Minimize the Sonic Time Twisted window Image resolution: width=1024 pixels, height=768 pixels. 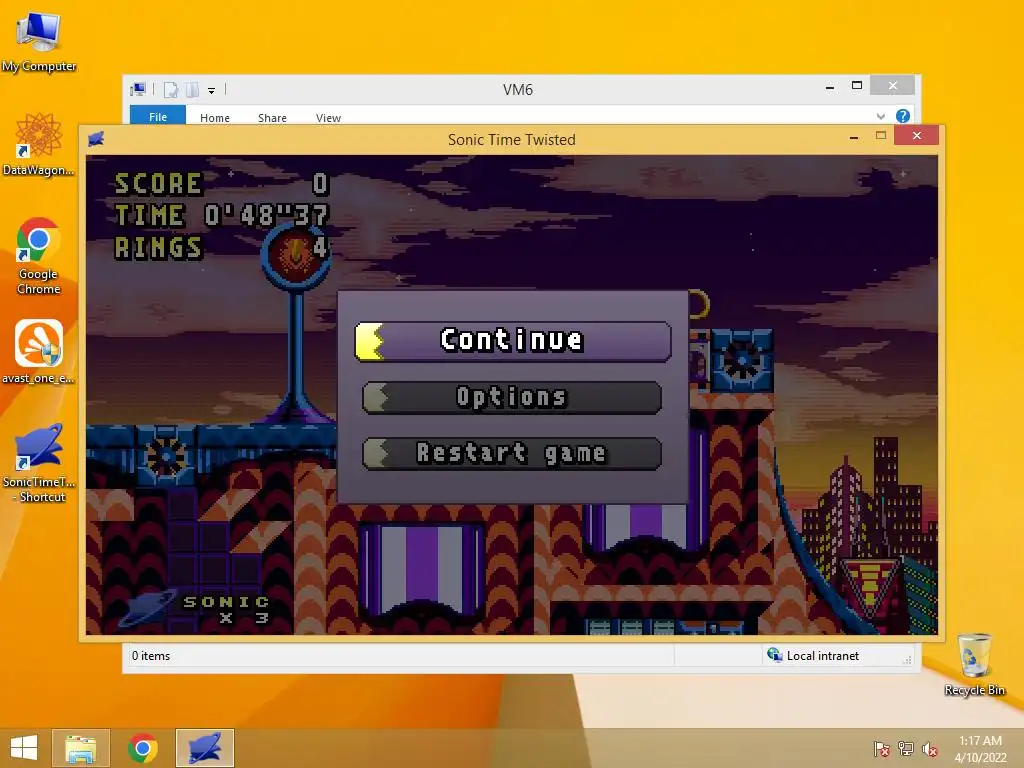854,136
